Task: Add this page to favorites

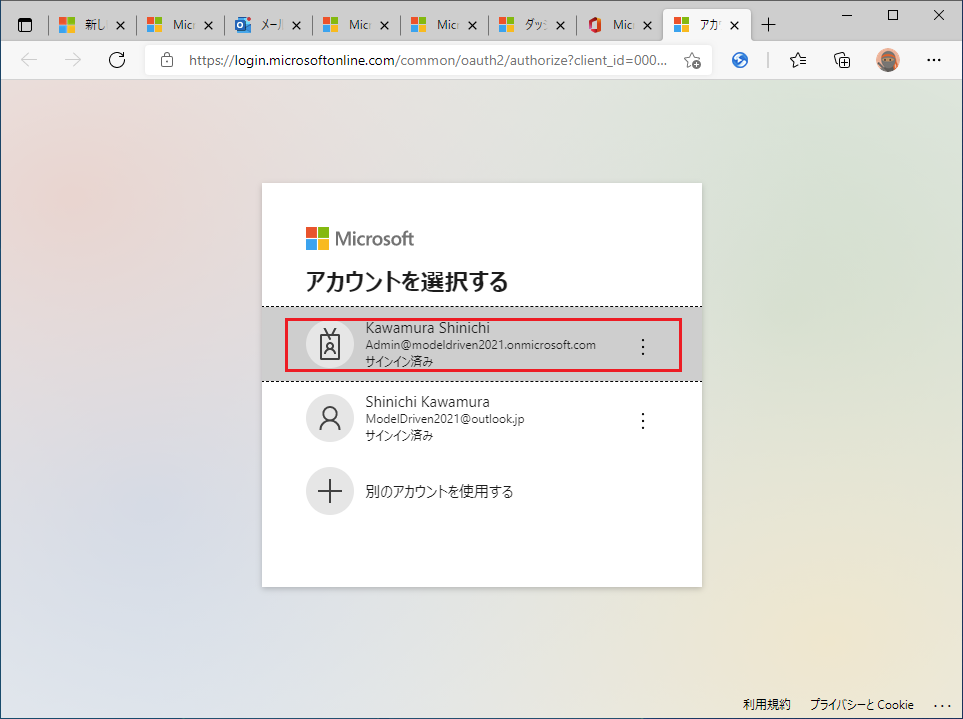Action: (692, 60)
